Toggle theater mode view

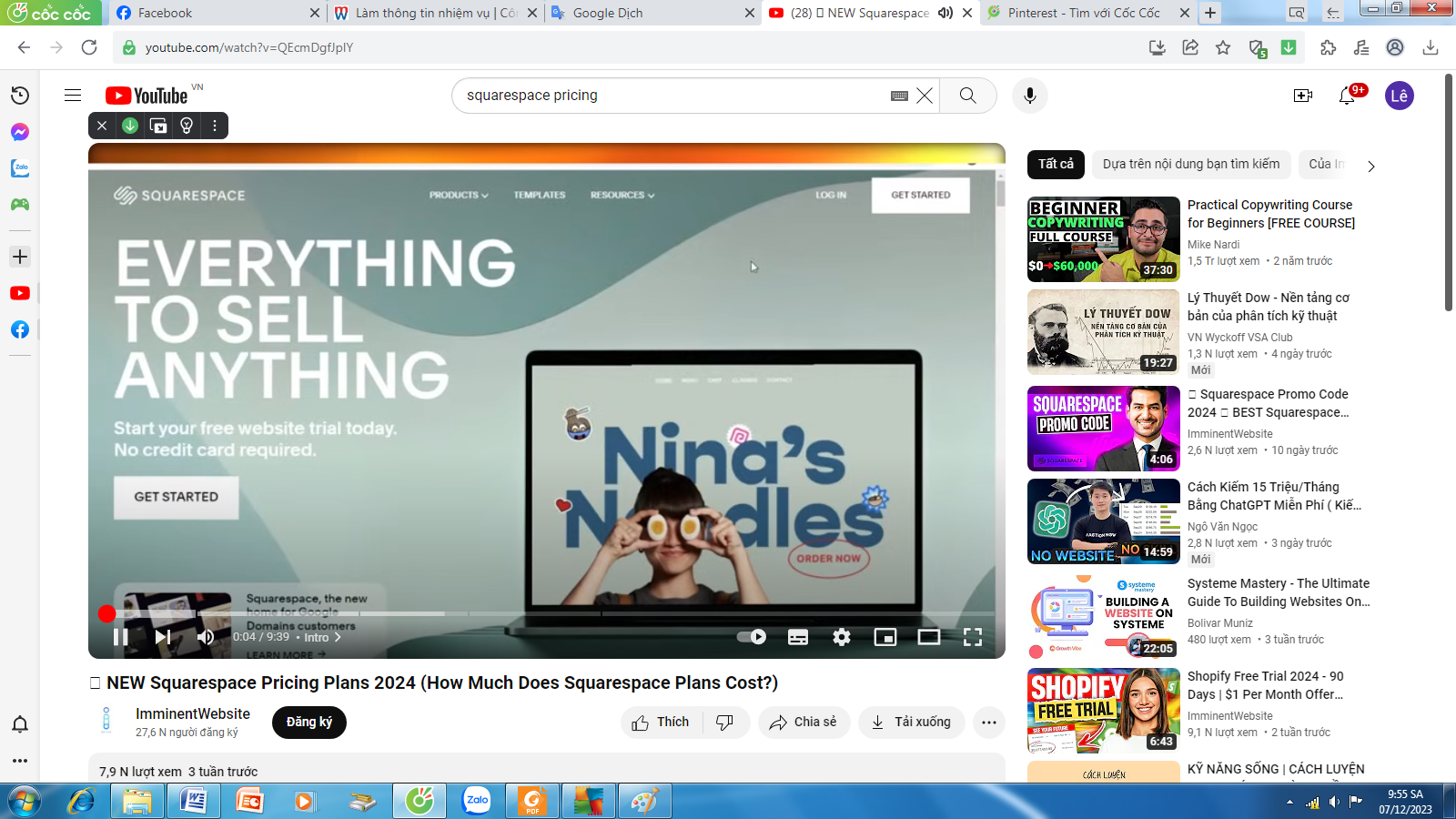click(929, 637)
